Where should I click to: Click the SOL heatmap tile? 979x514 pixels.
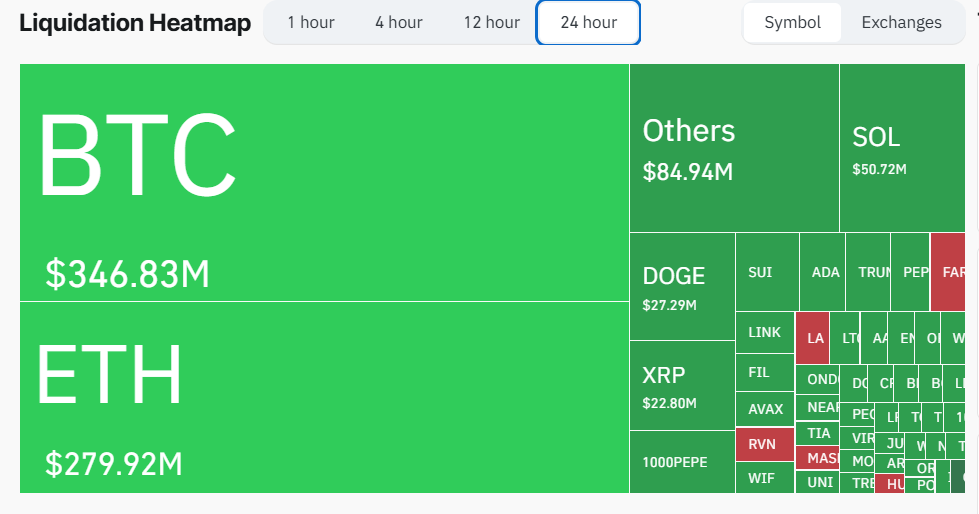click(908, 148)
